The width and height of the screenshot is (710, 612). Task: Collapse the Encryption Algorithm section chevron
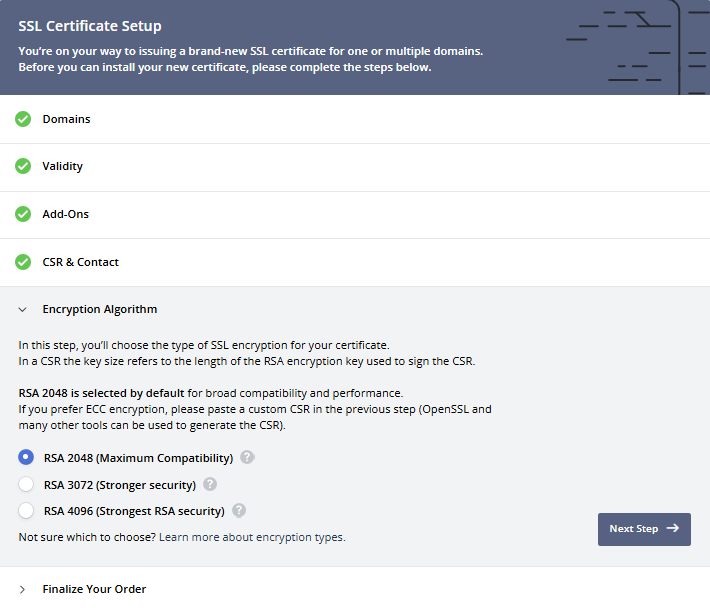23,310
